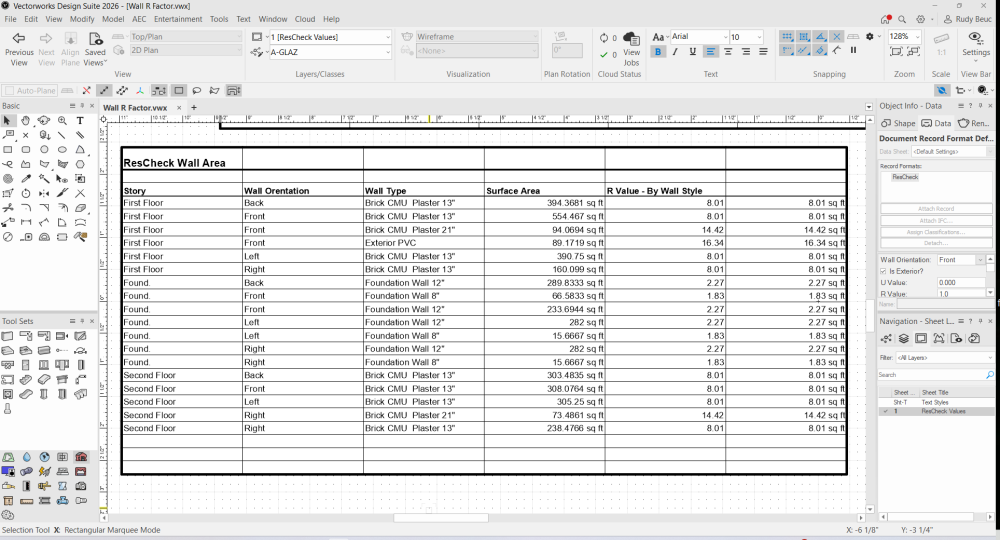Select ResCheck in the Record Formats list
The image size is (1000, 540).
tap(905, 177)
